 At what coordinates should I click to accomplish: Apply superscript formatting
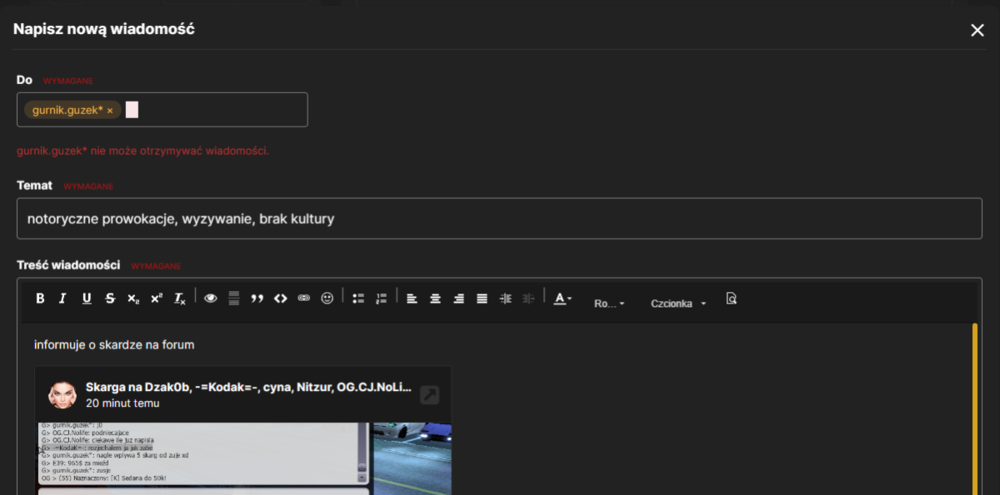pos(156,299)
